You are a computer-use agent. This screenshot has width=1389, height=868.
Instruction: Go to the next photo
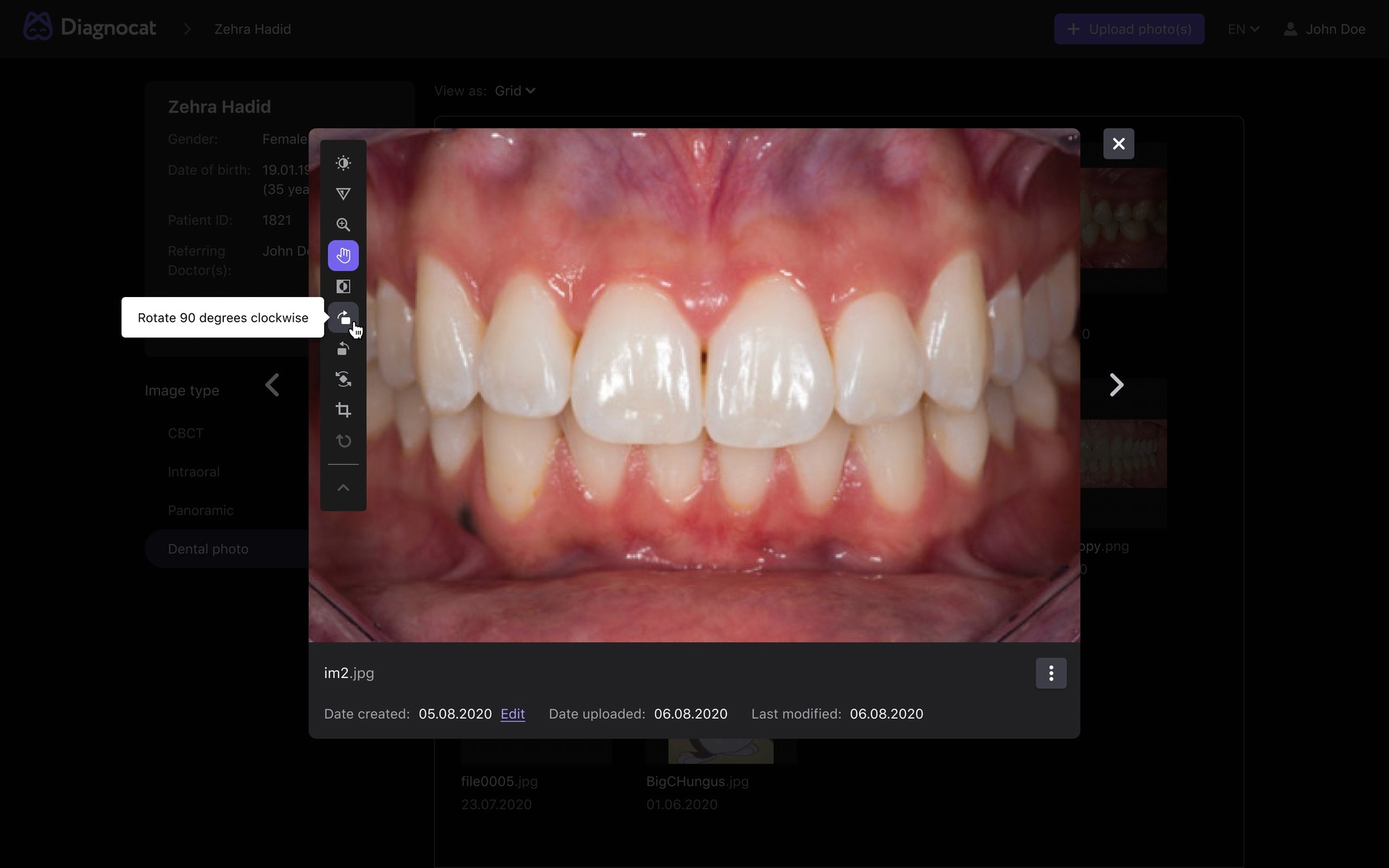(1116, 384)
